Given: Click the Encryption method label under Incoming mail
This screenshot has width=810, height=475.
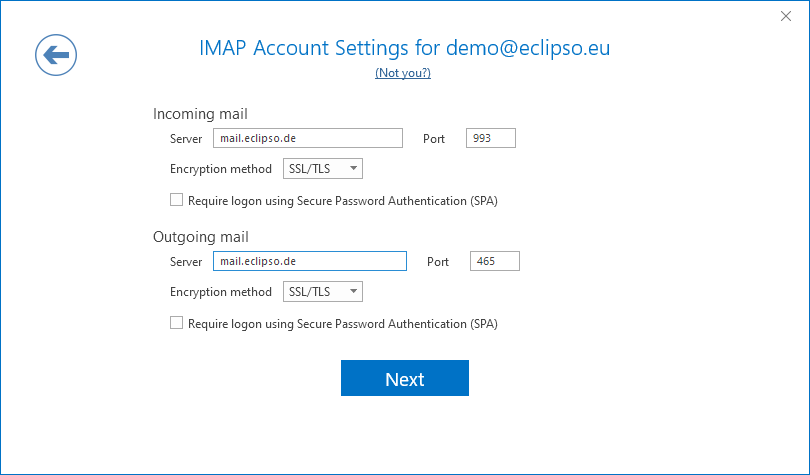Looking at the screenshot, I should click(x=220, y=169).
